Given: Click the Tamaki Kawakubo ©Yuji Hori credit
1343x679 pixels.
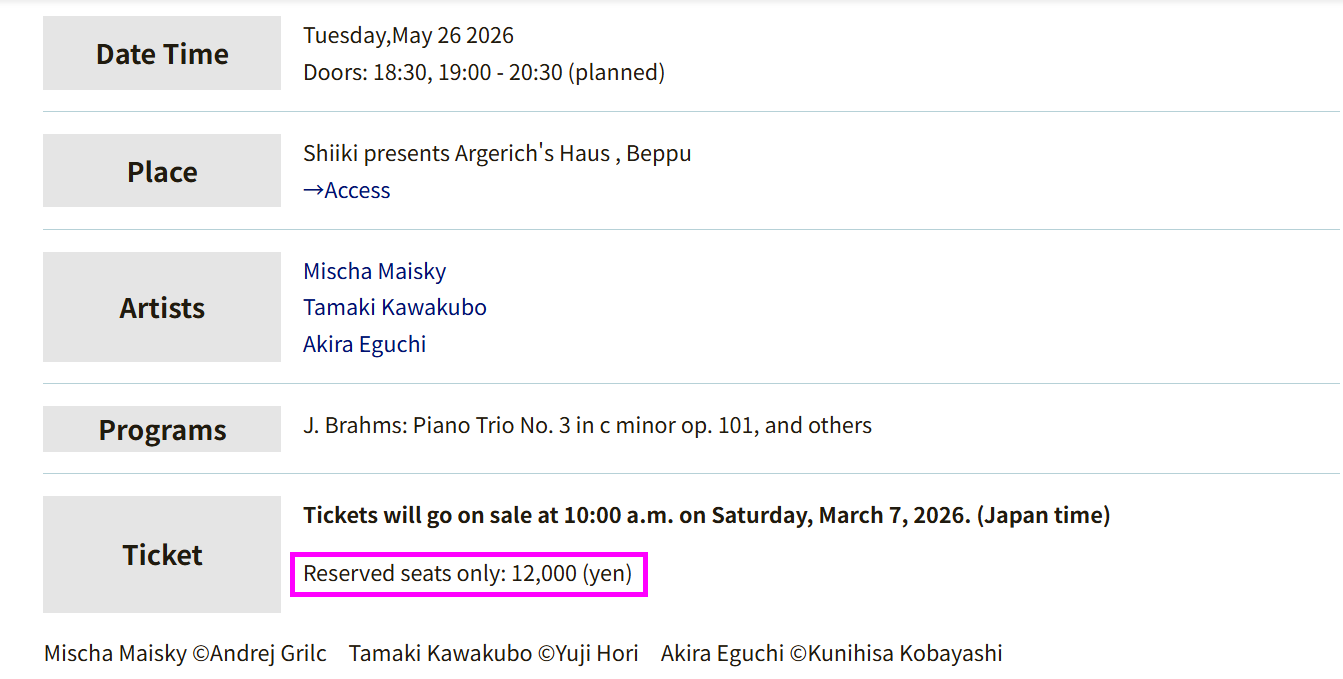Looking at the screenshot, I should pyautogui.click(x=493, y=654).
